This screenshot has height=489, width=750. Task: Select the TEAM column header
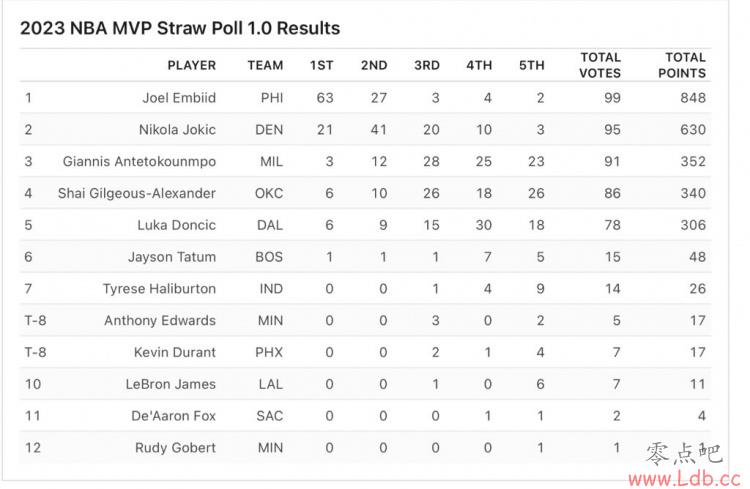tap(265, 65)
